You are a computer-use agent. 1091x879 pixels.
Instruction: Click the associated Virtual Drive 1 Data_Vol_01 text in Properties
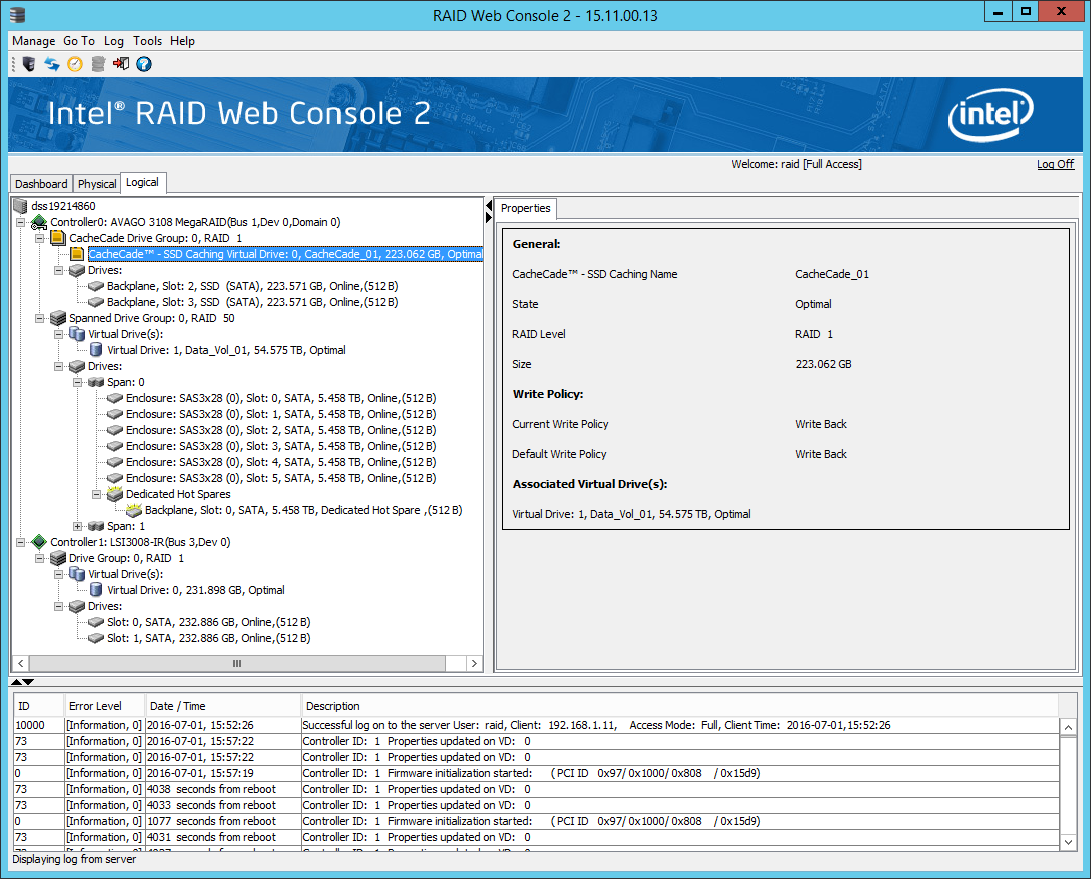631,514
